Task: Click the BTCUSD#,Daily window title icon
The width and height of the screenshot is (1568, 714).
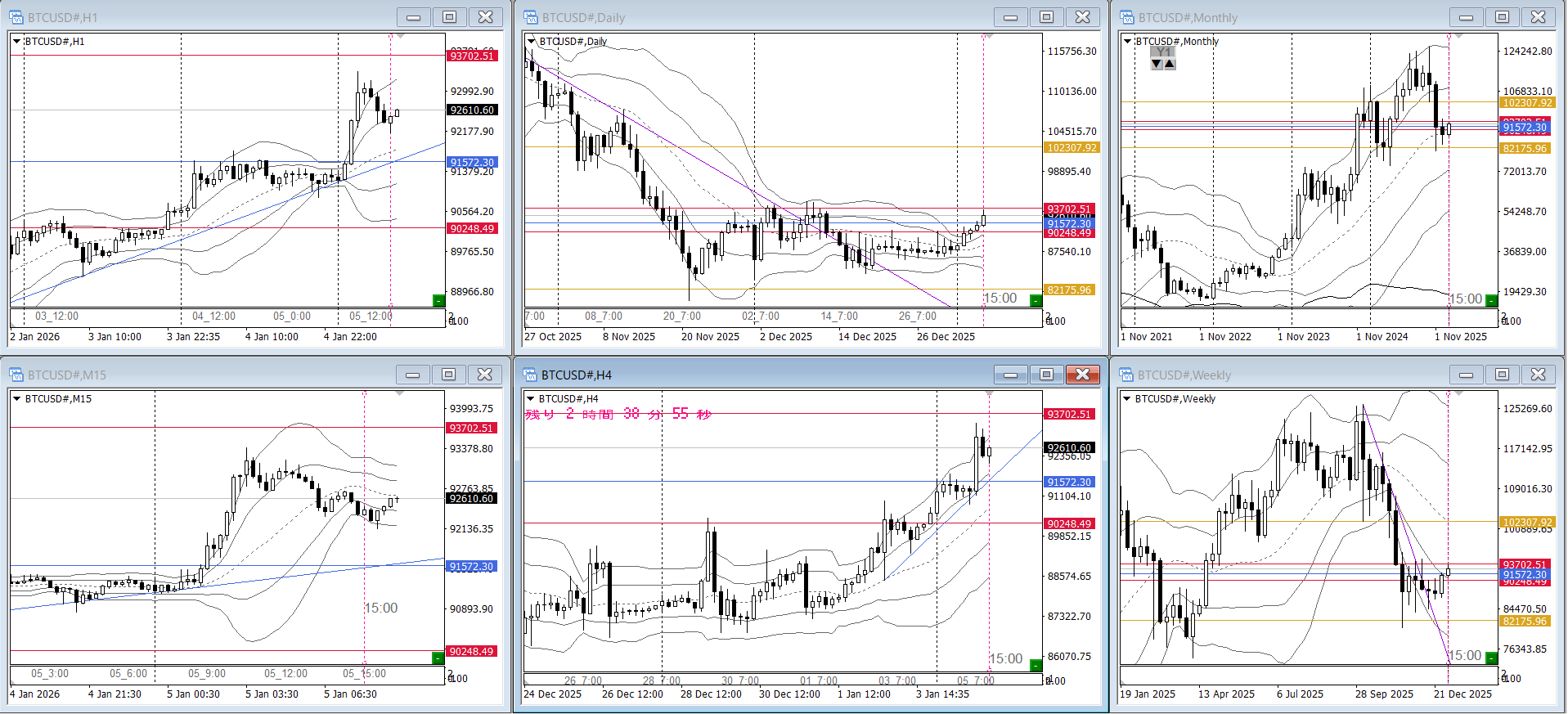Action: pos(531,17)
